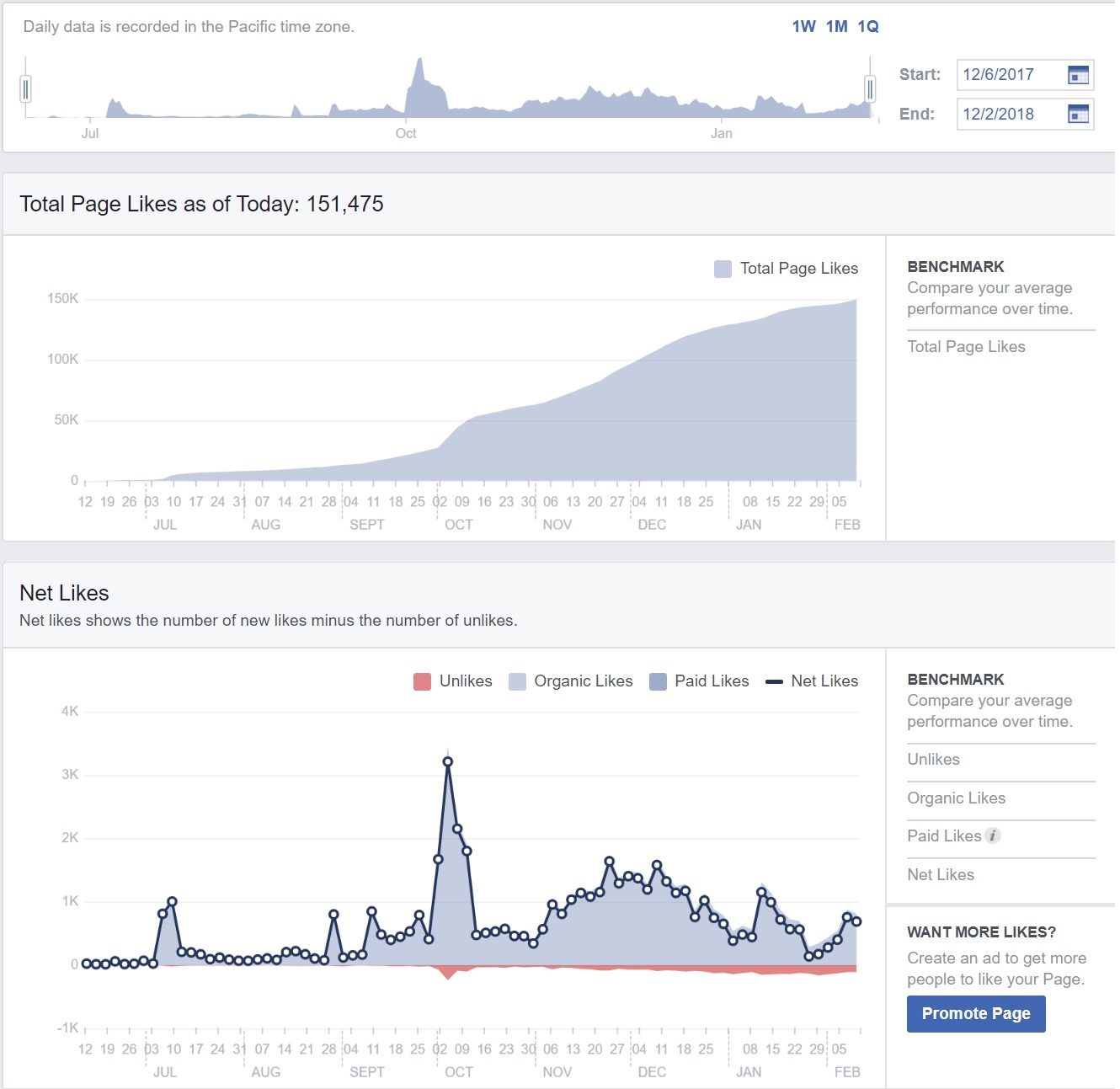Viewport: 1120px width, 1089px height.
Task: Click the 'WANT MORE LIKES?' heading
Action: pyautogui.click(x=981, y=932)
